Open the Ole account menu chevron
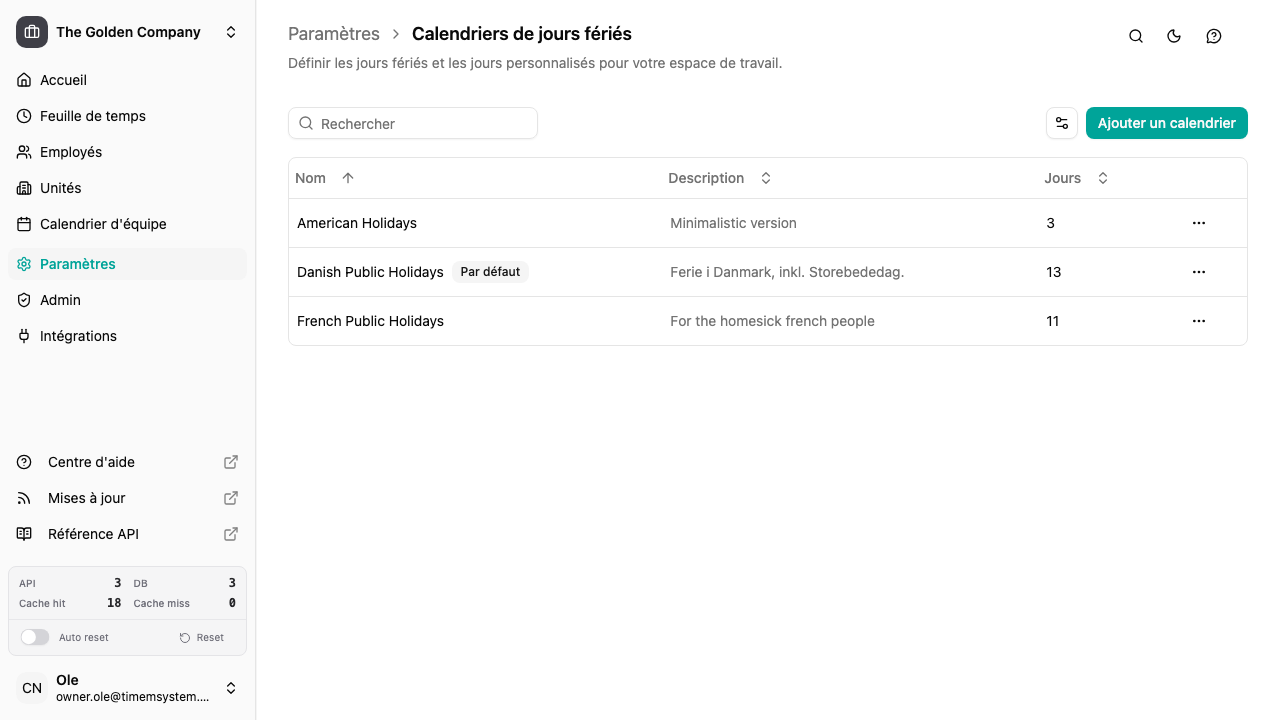 click(231, 688)
